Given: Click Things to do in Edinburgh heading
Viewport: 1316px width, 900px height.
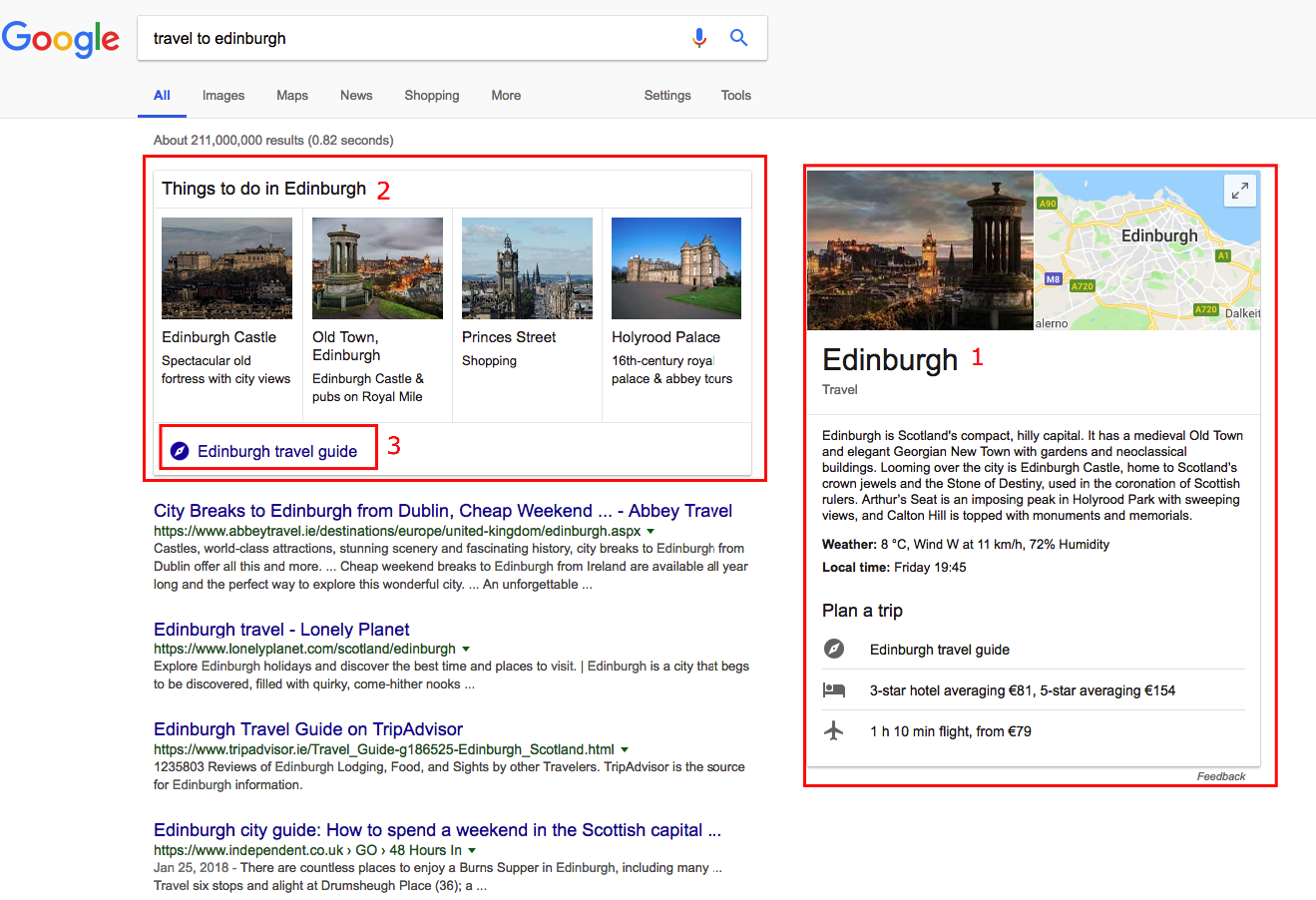Looking at the screenshot, I should coord(263,189).
